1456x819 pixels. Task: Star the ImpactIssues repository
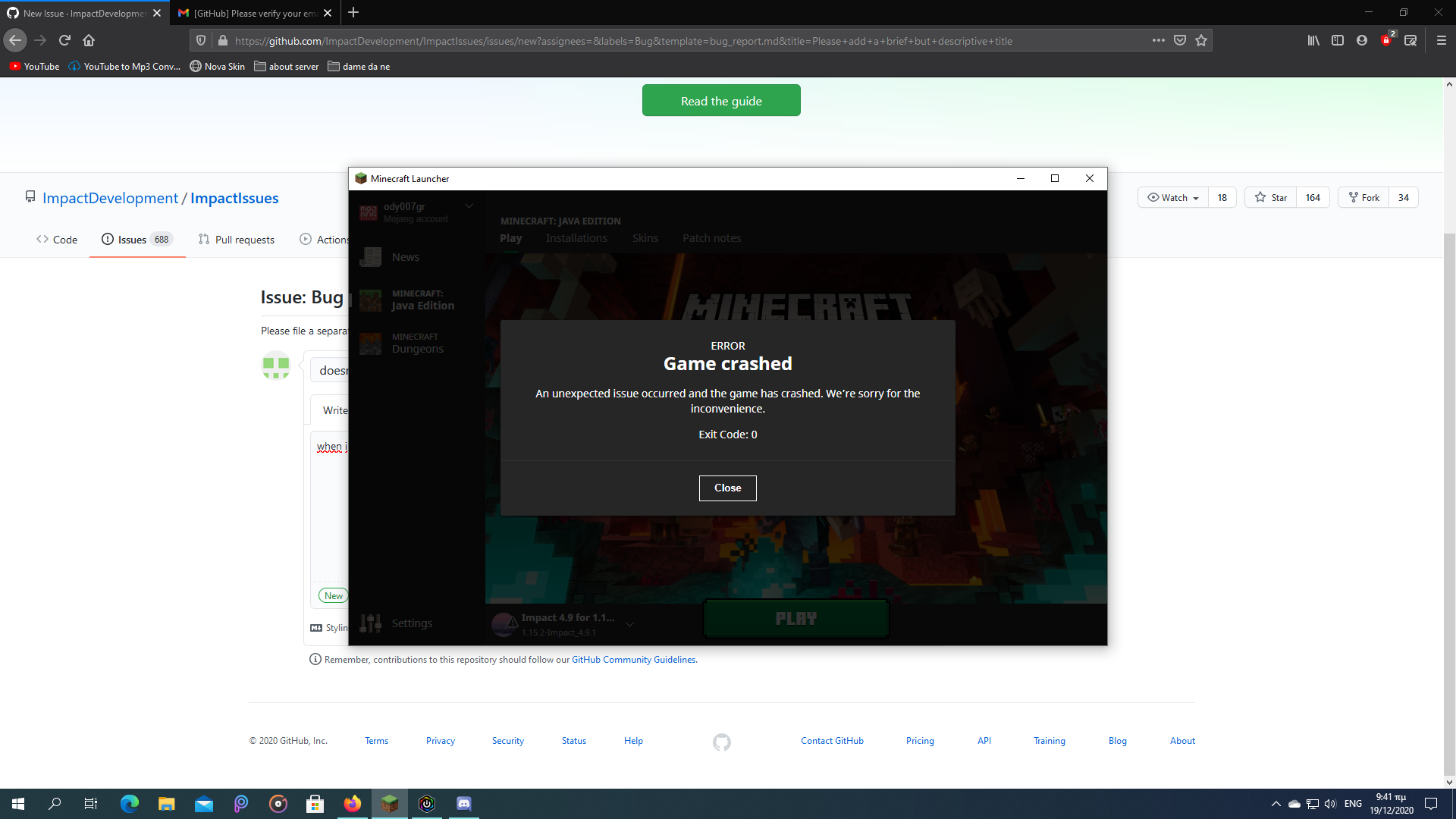1270,197
